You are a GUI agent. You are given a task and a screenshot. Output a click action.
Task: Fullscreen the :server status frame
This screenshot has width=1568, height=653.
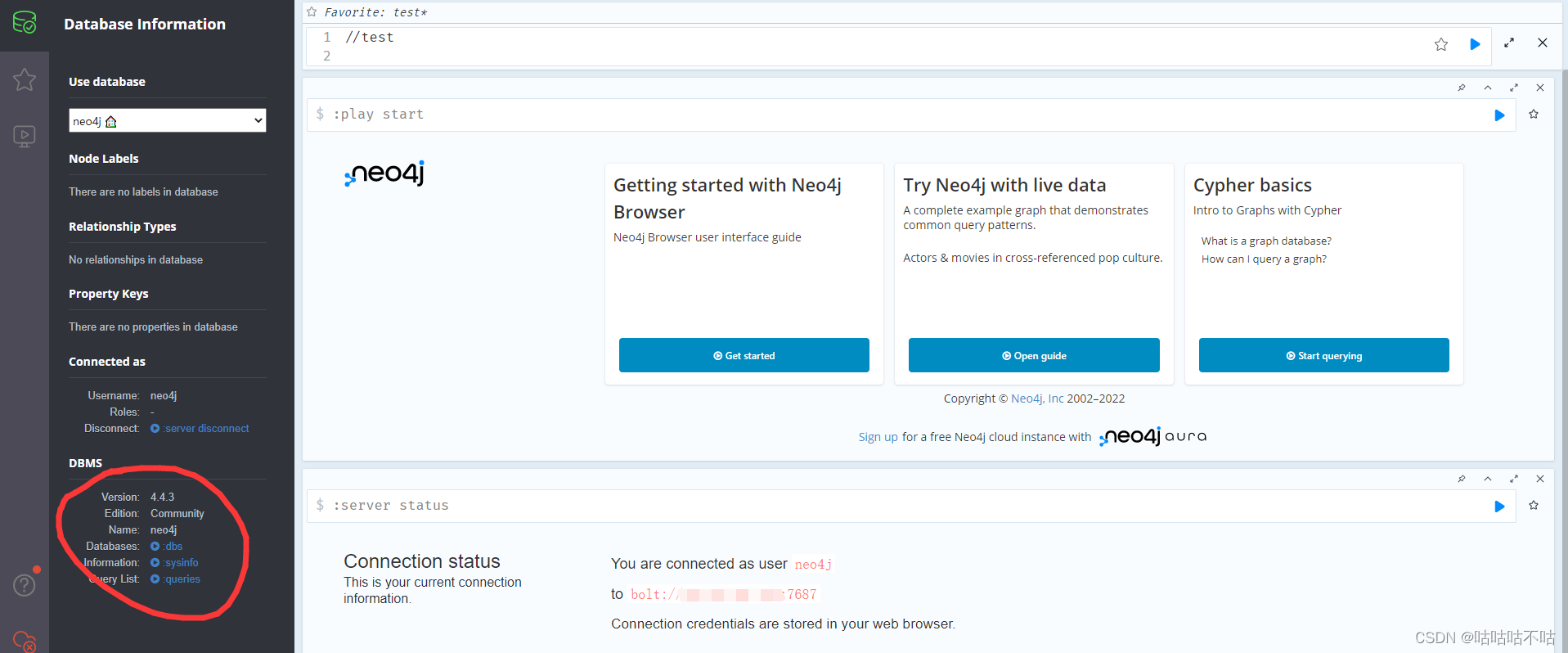[x=1514, y=479]
